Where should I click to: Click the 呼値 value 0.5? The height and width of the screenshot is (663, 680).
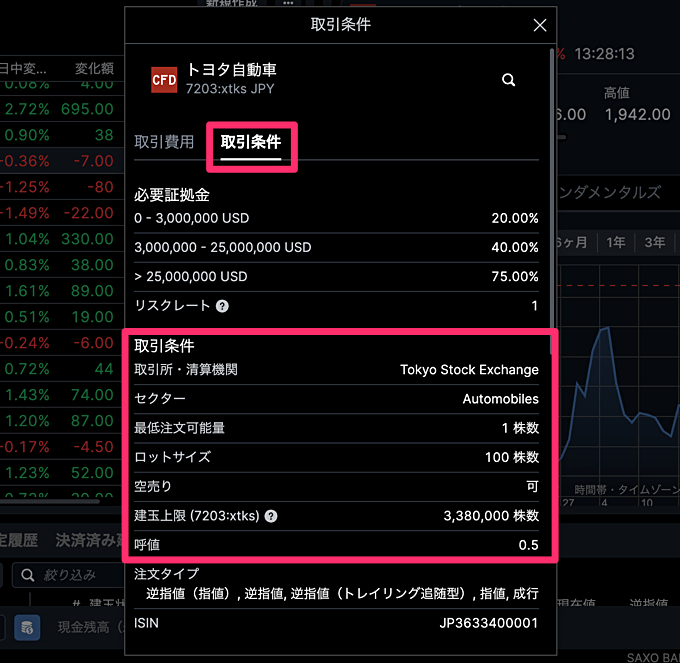pos(528,545)
